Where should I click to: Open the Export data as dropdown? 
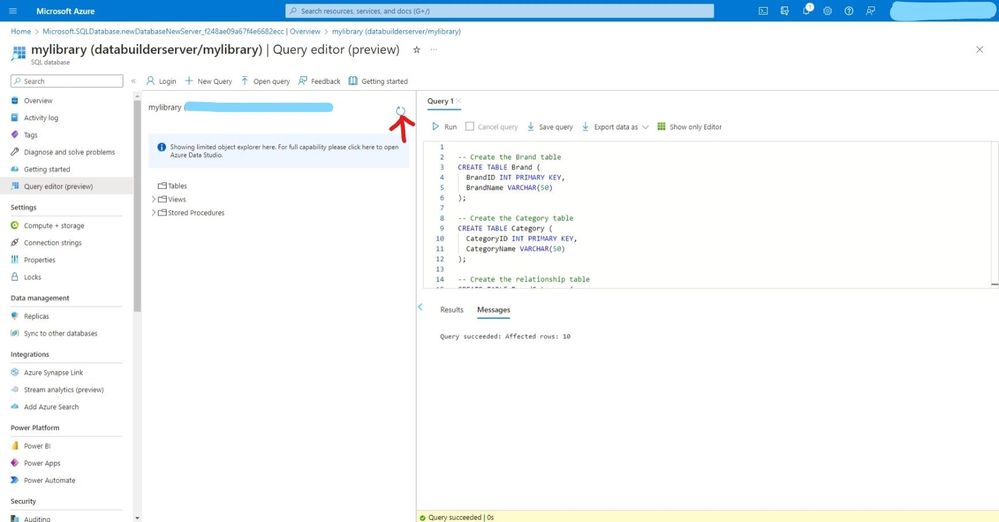(x=615, y=127)
